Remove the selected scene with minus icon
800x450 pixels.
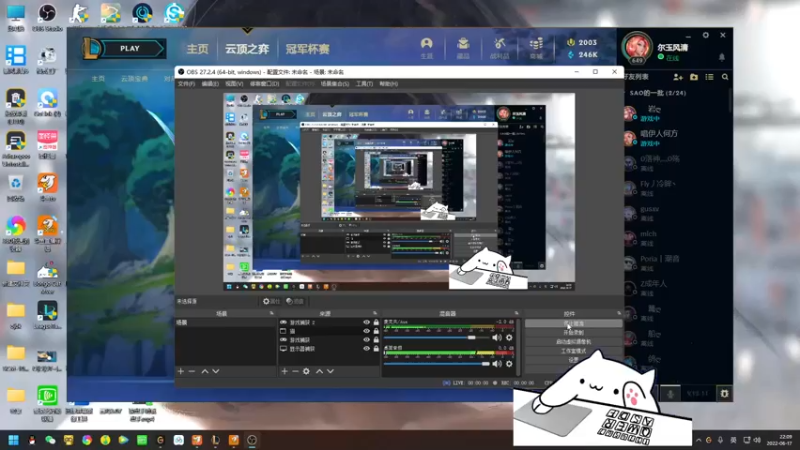[192, 371]
